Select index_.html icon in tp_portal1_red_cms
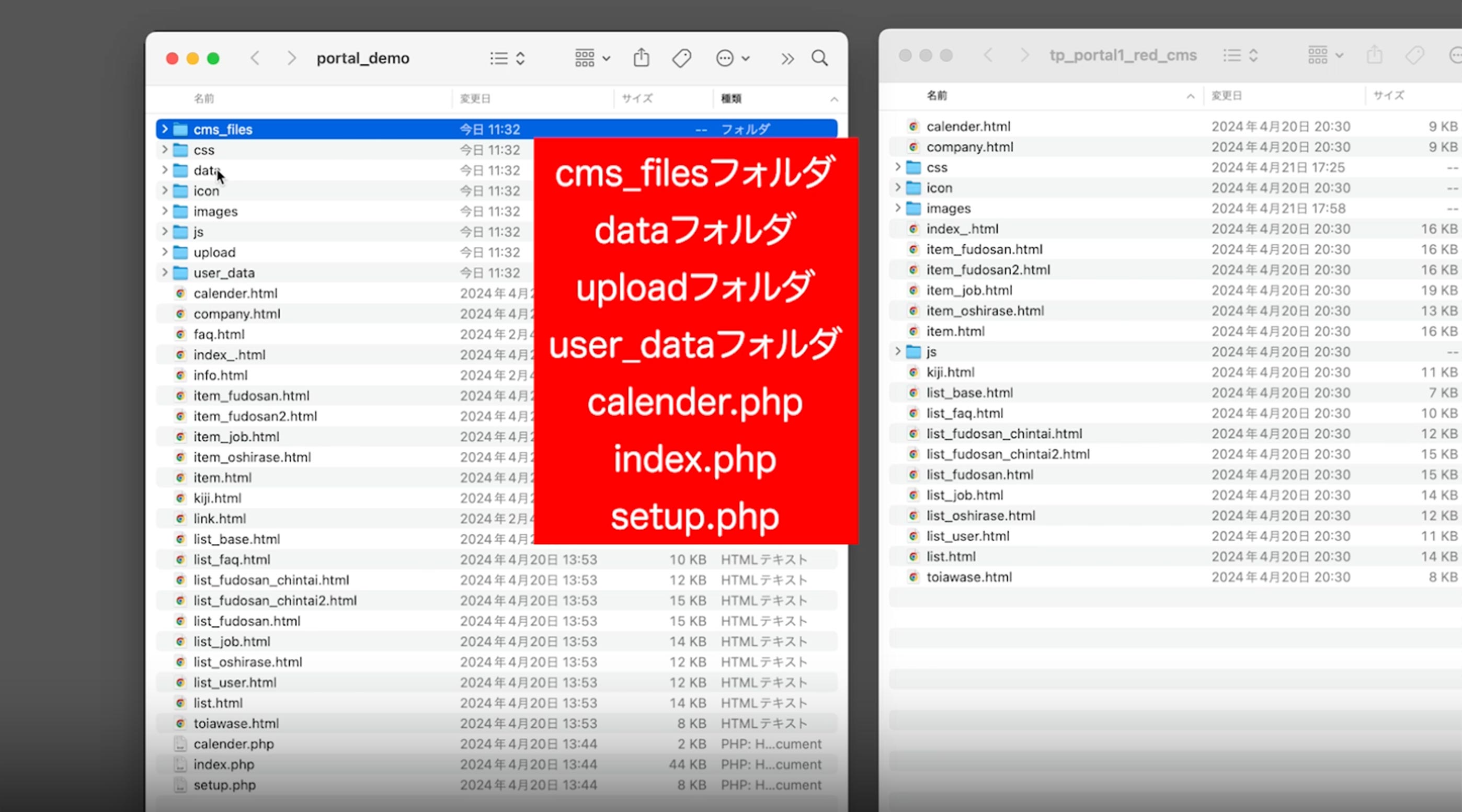The width and height of the screenshot is (1462, 812). [913, 228]
